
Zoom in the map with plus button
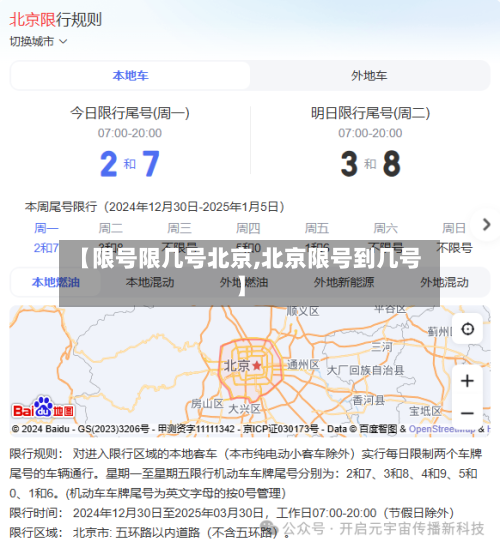tap(467, 381)
